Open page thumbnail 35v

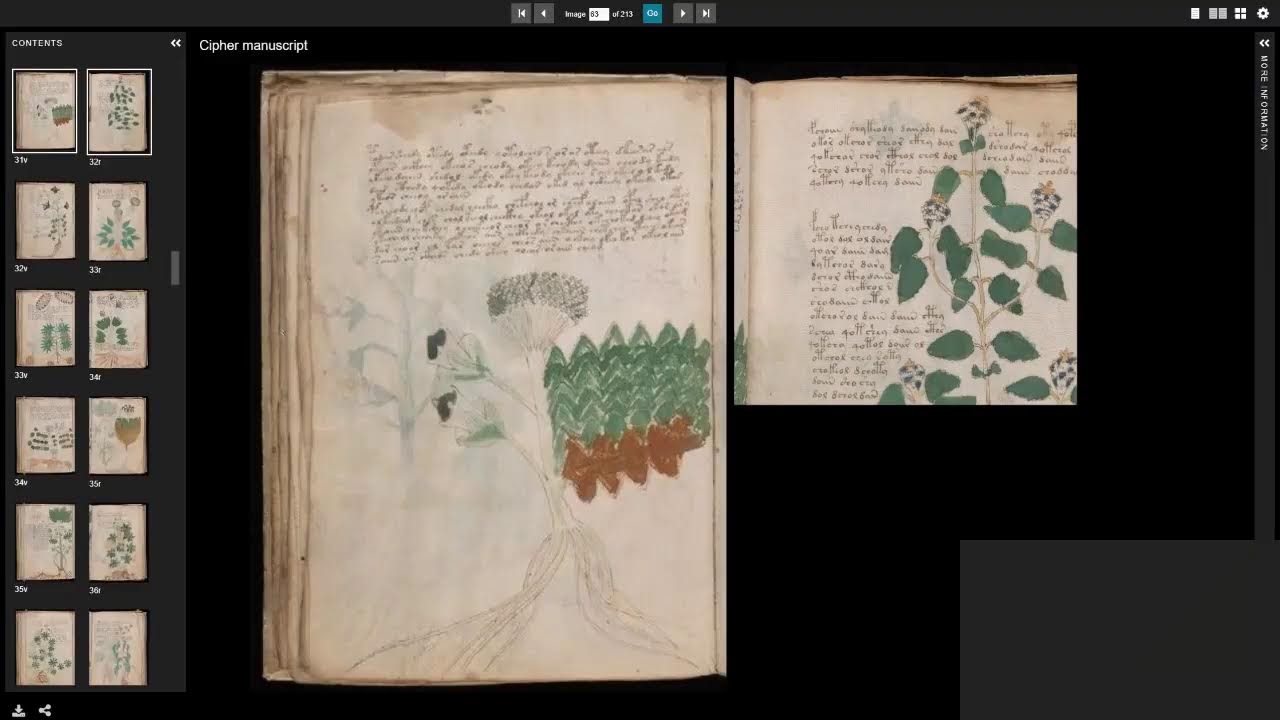tap(45, 543)
